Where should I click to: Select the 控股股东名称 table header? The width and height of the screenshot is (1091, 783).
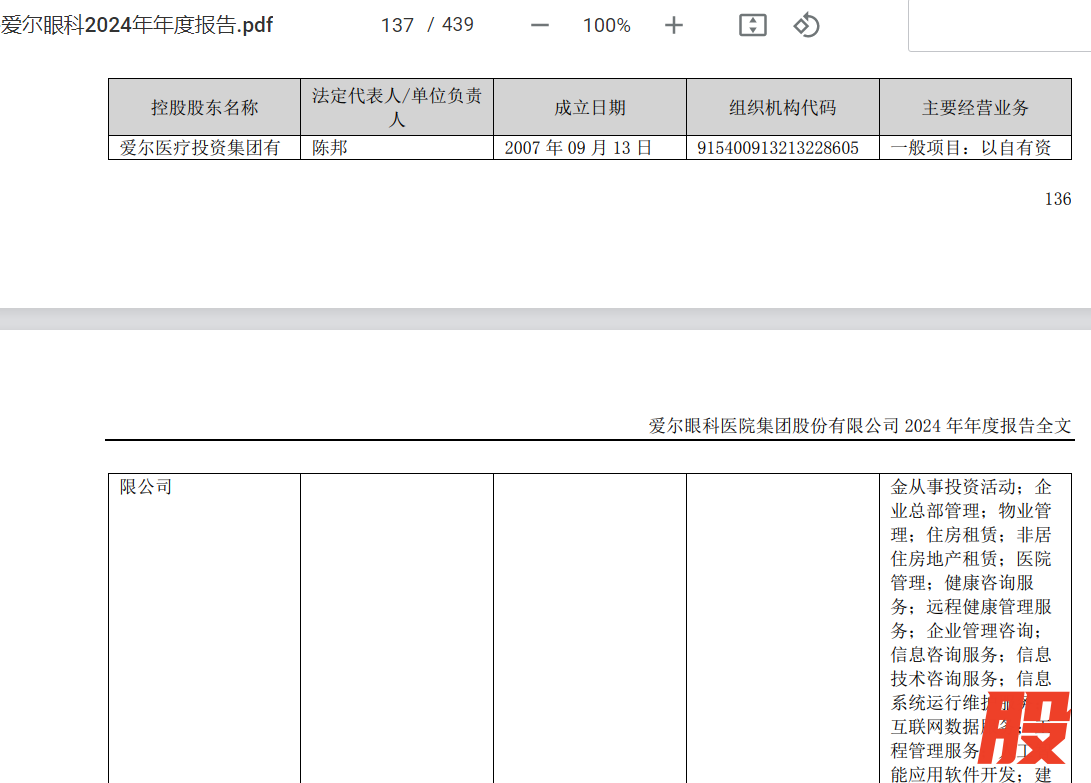pos(204,108)
